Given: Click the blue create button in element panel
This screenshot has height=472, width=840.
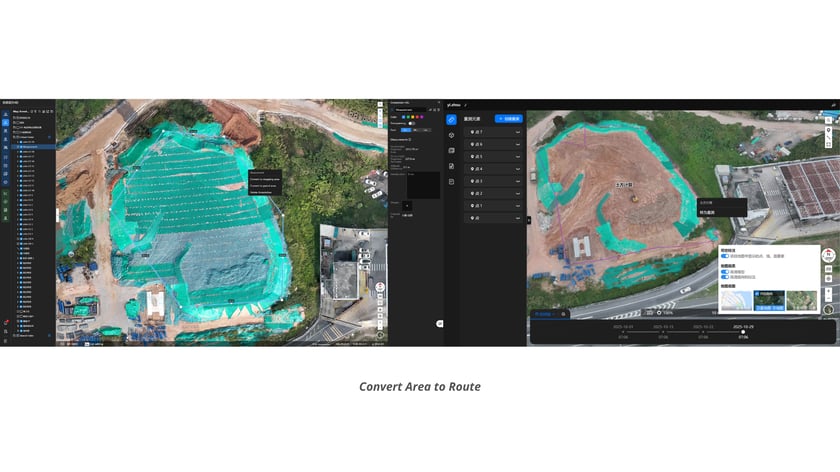Looking at the screenshot, I should click(508, 119).
